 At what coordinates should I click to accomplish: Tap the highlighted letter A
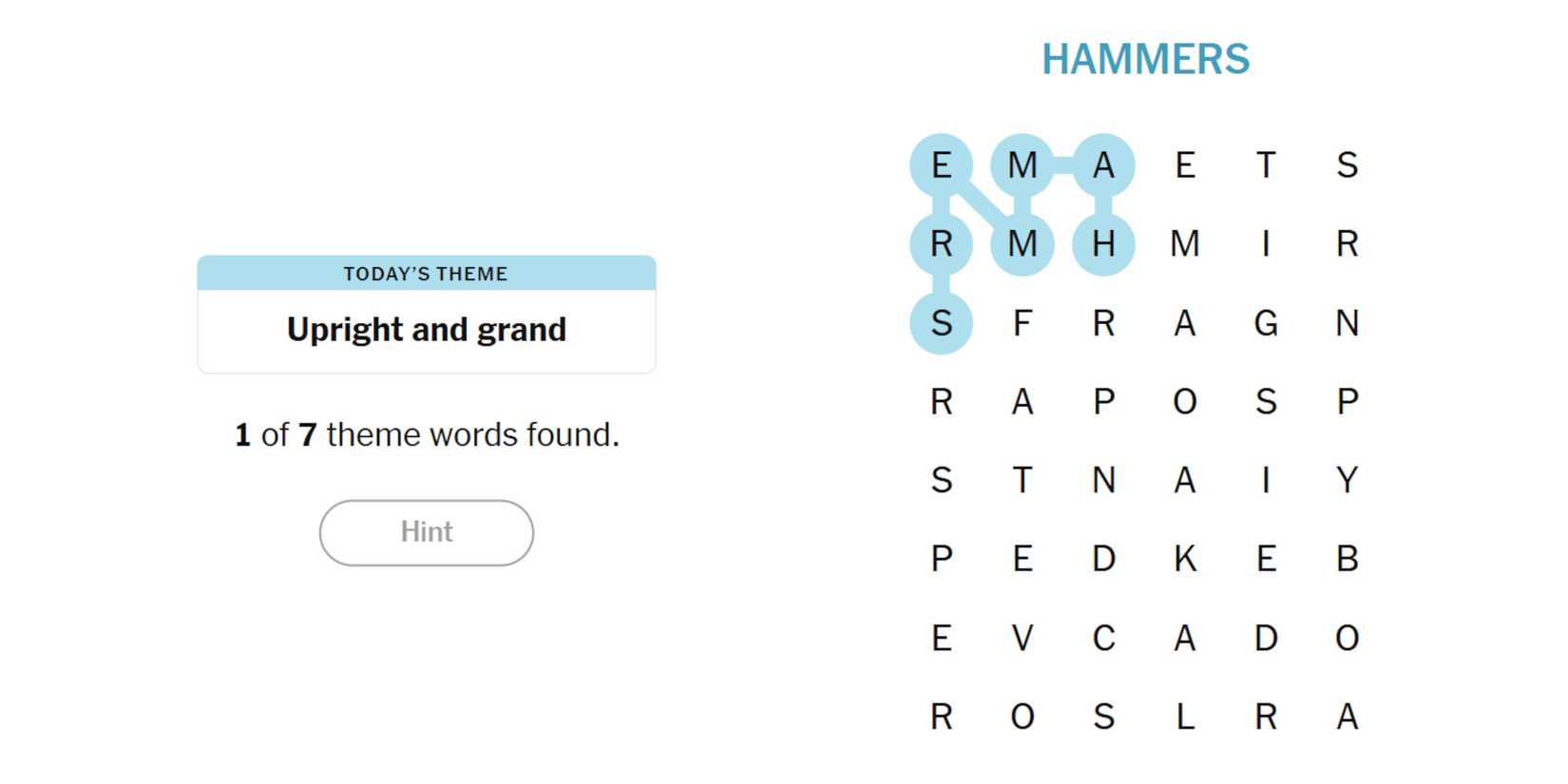[x=1102, y=165]
